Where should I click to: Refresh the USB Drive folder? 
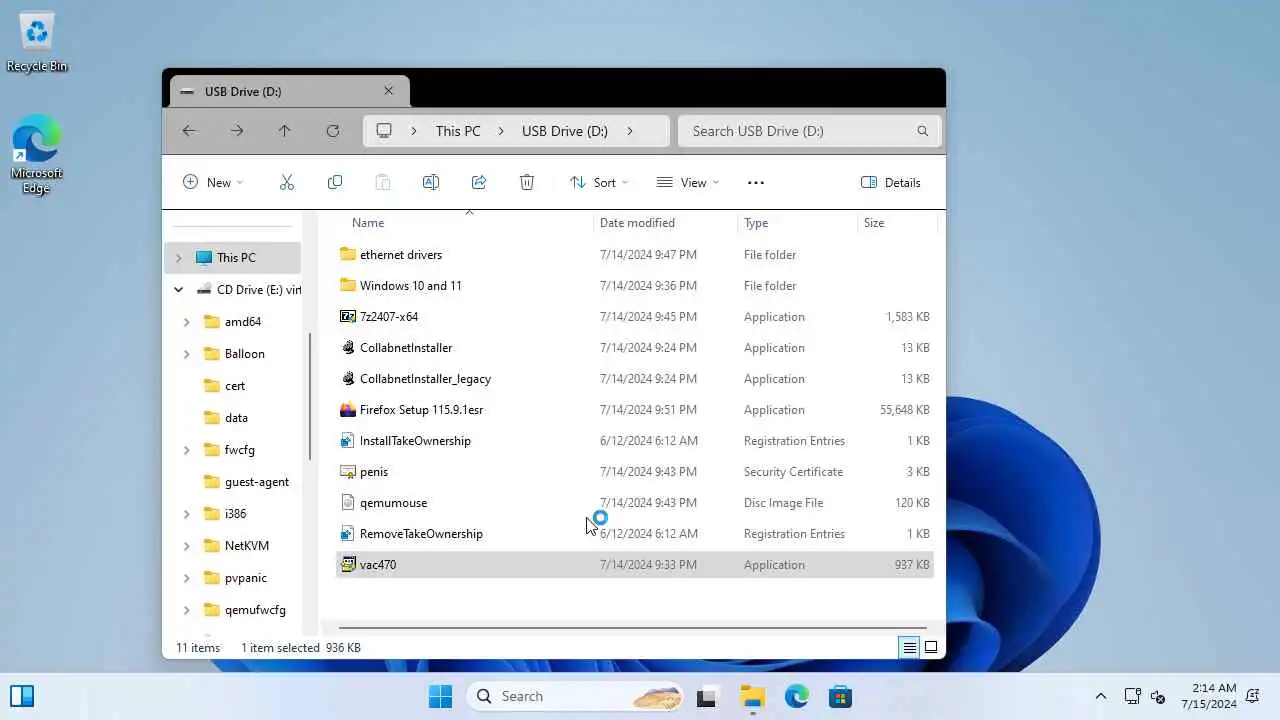point(333,131)
